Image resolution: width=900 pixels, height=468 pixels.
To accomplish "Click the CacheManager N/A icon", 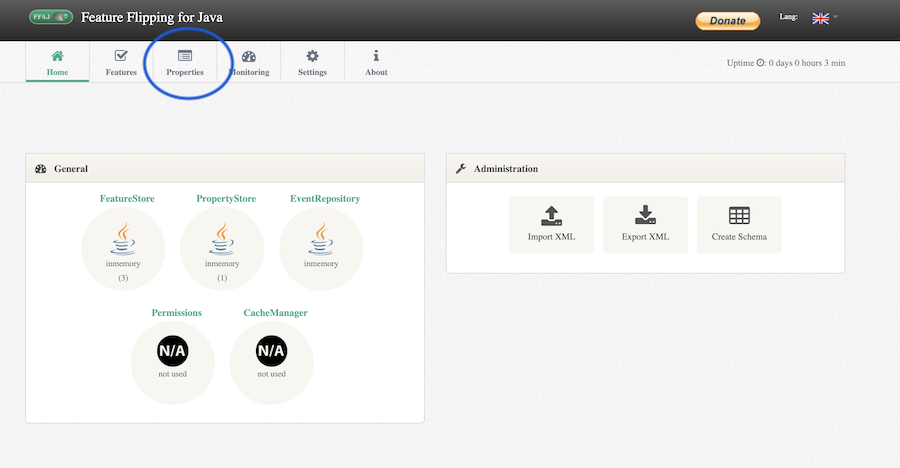I will (271, 352).
